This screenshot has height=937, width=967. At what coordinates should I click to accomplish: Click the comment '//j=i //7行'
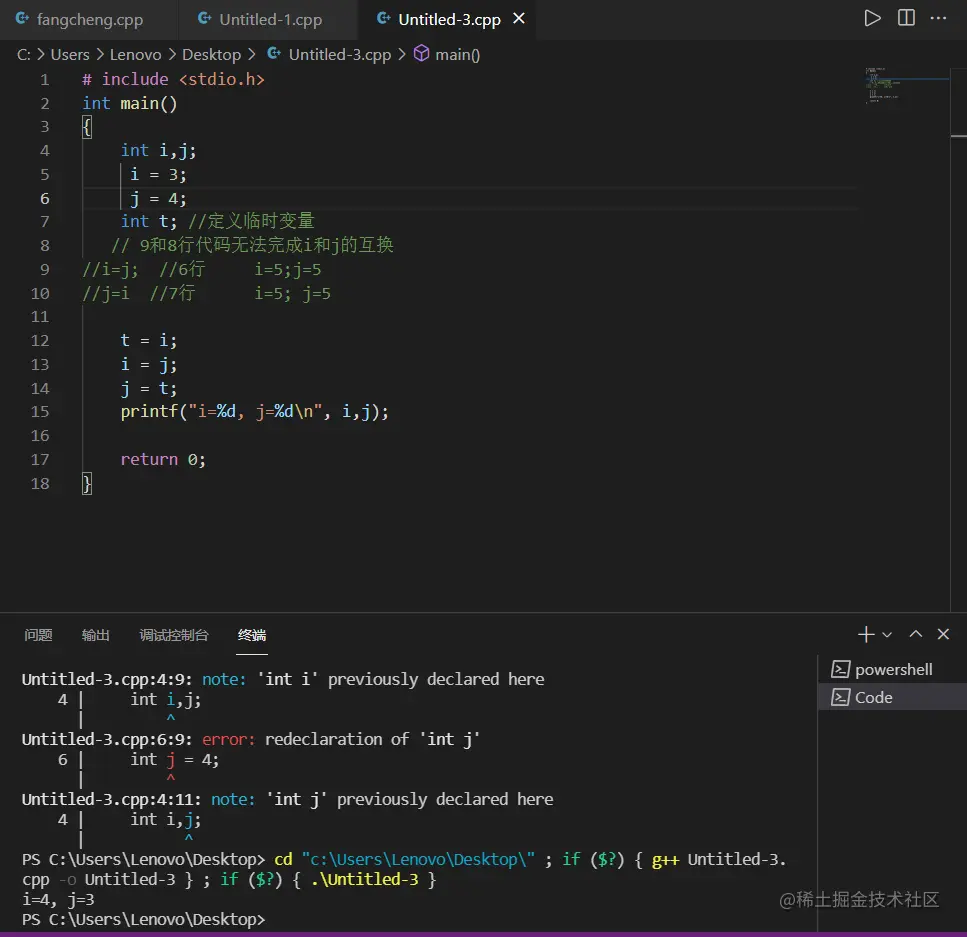pos(139,294)
